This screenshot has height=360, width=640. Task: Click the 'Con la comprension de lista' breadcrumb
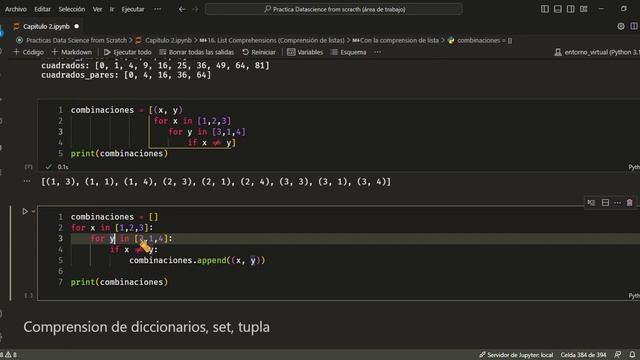pyautogui.click(x=400, y=40)
